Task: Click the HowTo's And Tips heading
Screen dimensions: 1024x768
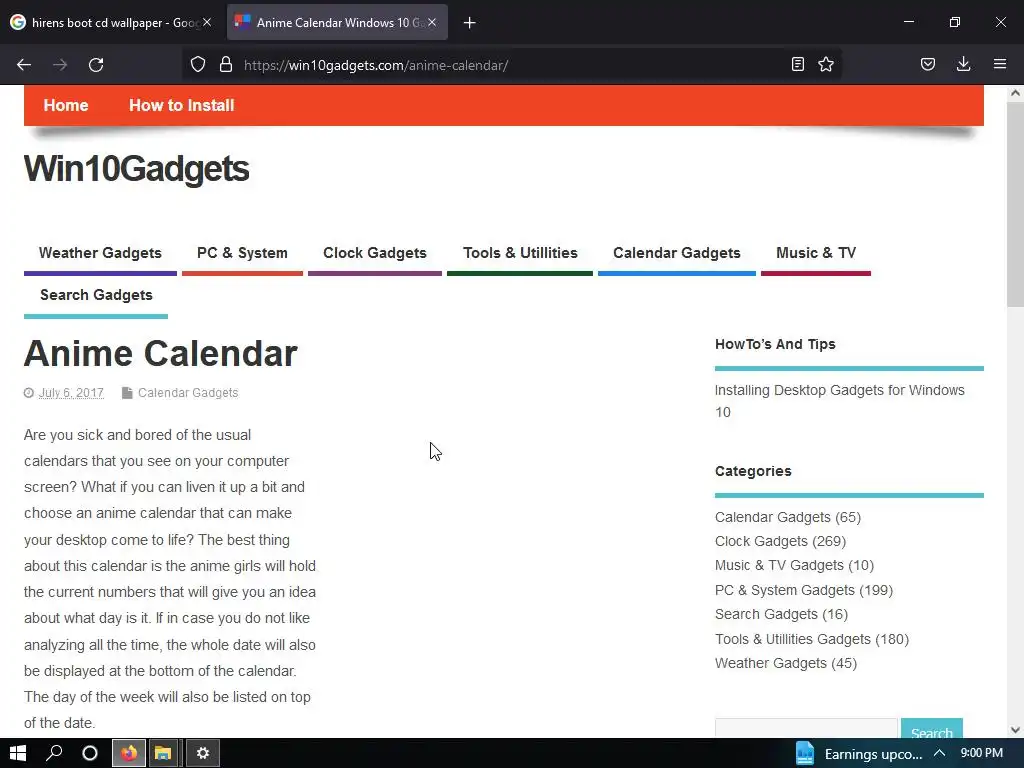Action: pos(775,344)
